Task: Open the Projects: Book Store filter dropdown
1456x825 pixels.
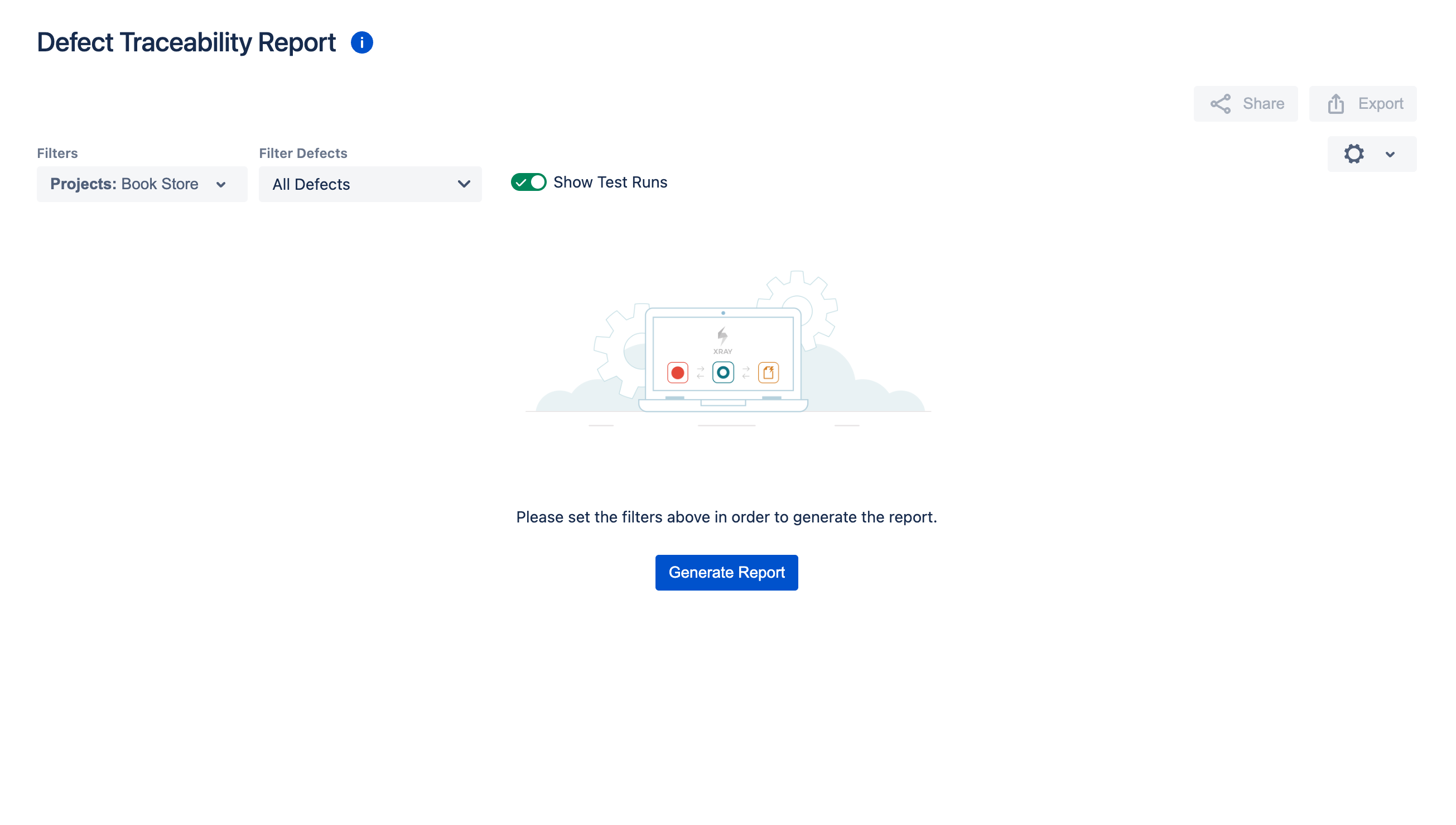Action: pos(142,184)
